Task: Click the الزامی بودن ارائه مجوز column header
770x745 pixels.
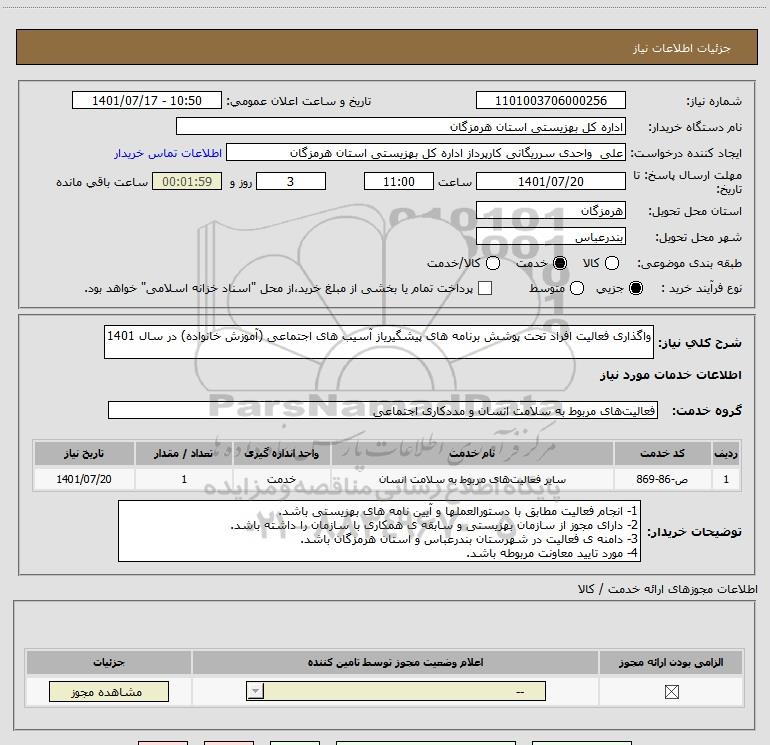Action: click(671, 662)
